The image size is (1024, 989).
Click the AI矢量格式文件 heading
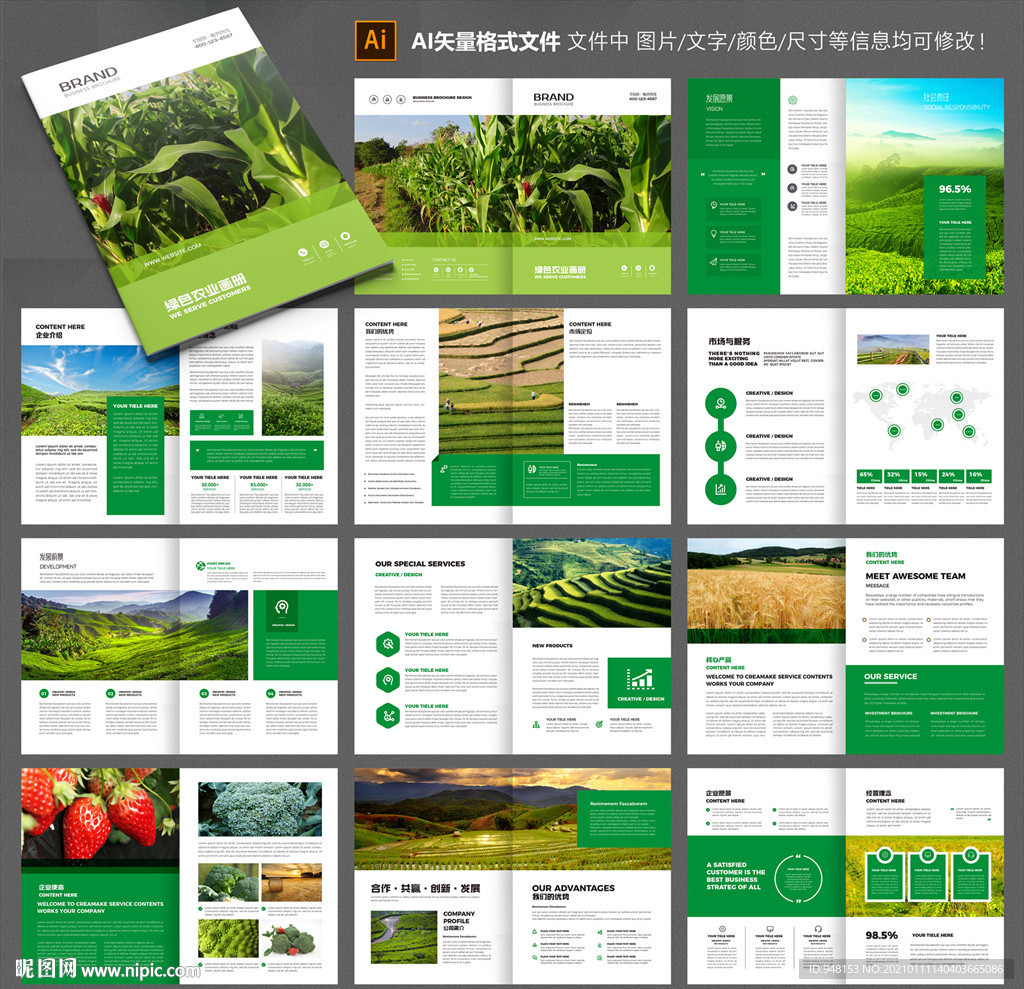485,42
